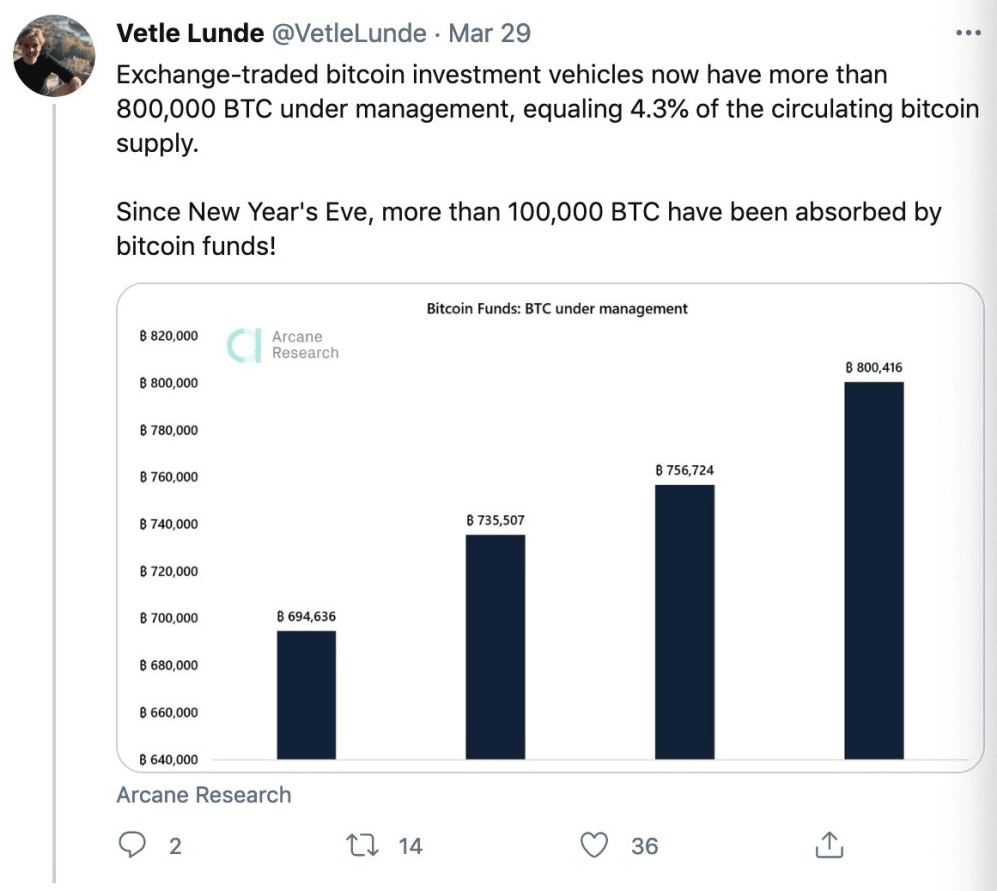The width and height of the screenshot is (997, 891).
Task: Click the like count number 36
Action: pos(645,846)
